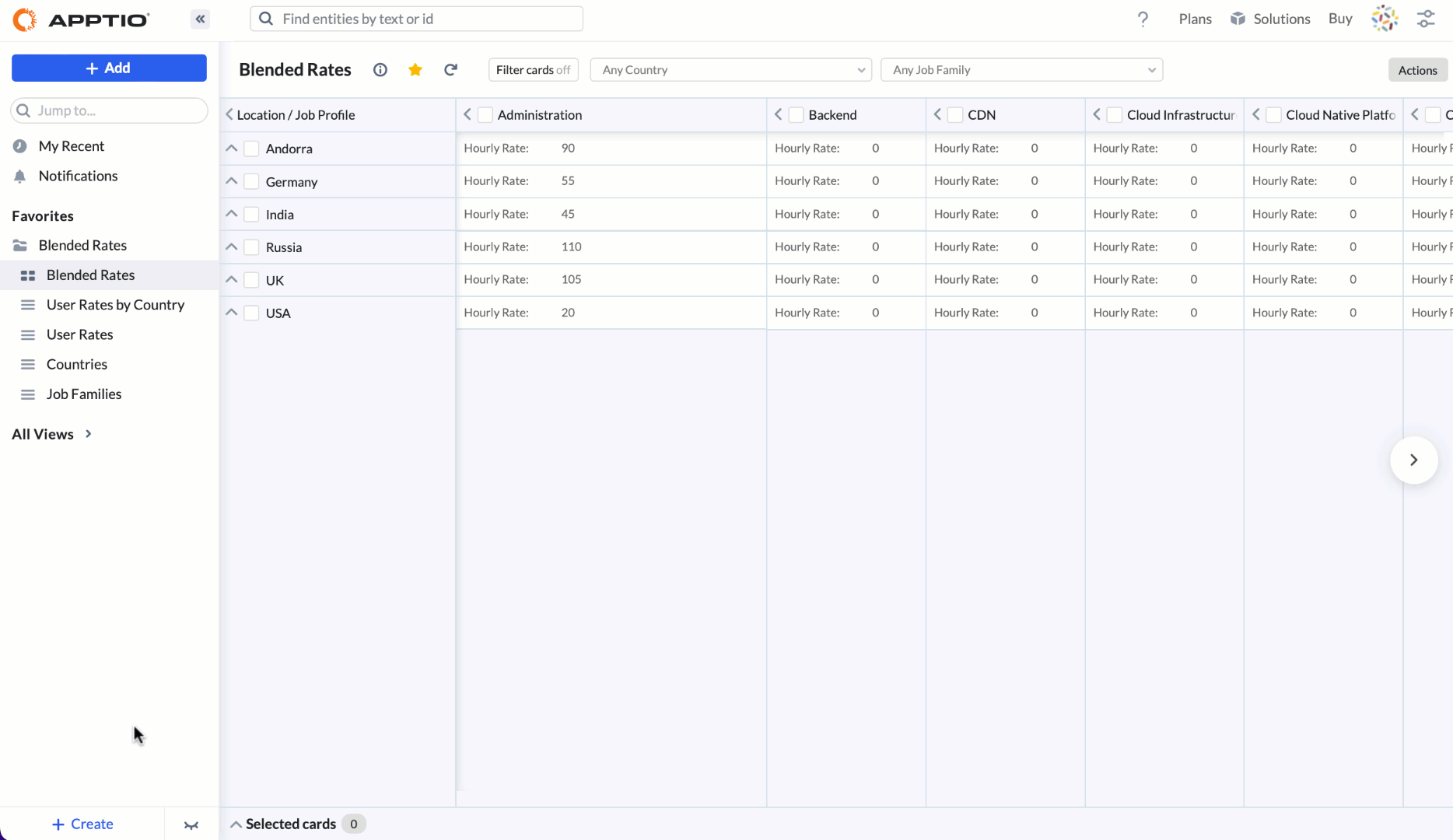
Task: Click the Actions button
Action: pos(1417,69)
